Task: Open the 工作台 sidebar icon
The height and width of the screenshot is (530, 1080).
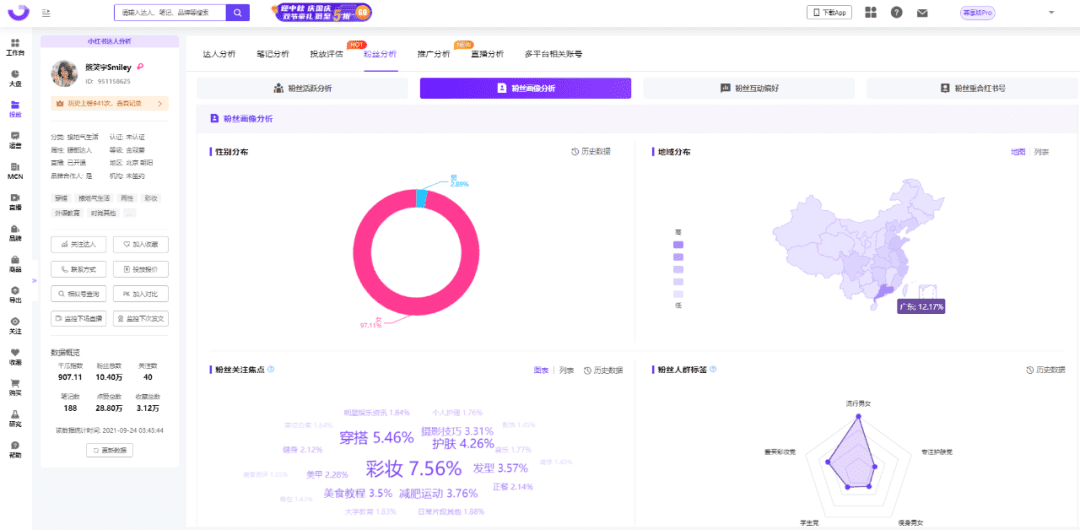Action: 15,46
